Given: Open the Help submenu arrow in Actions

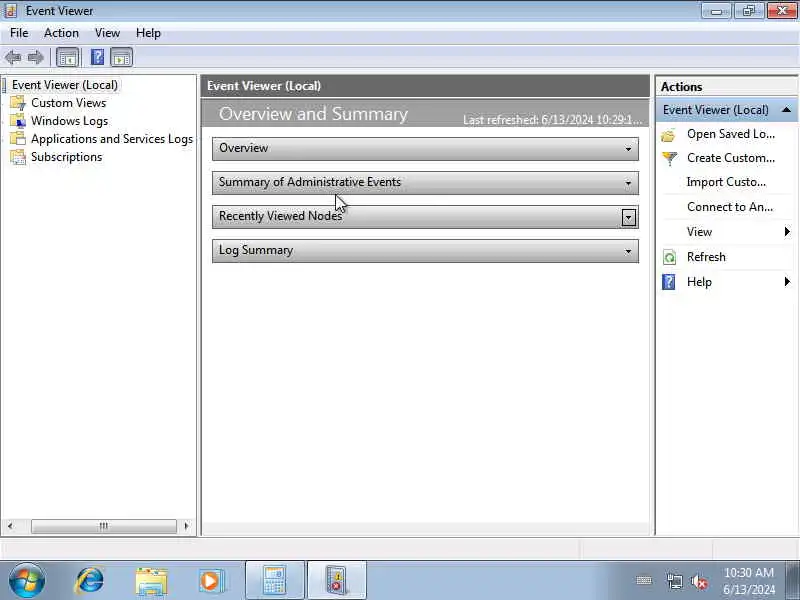Looking at the screenshot, I should pos(787,282).
